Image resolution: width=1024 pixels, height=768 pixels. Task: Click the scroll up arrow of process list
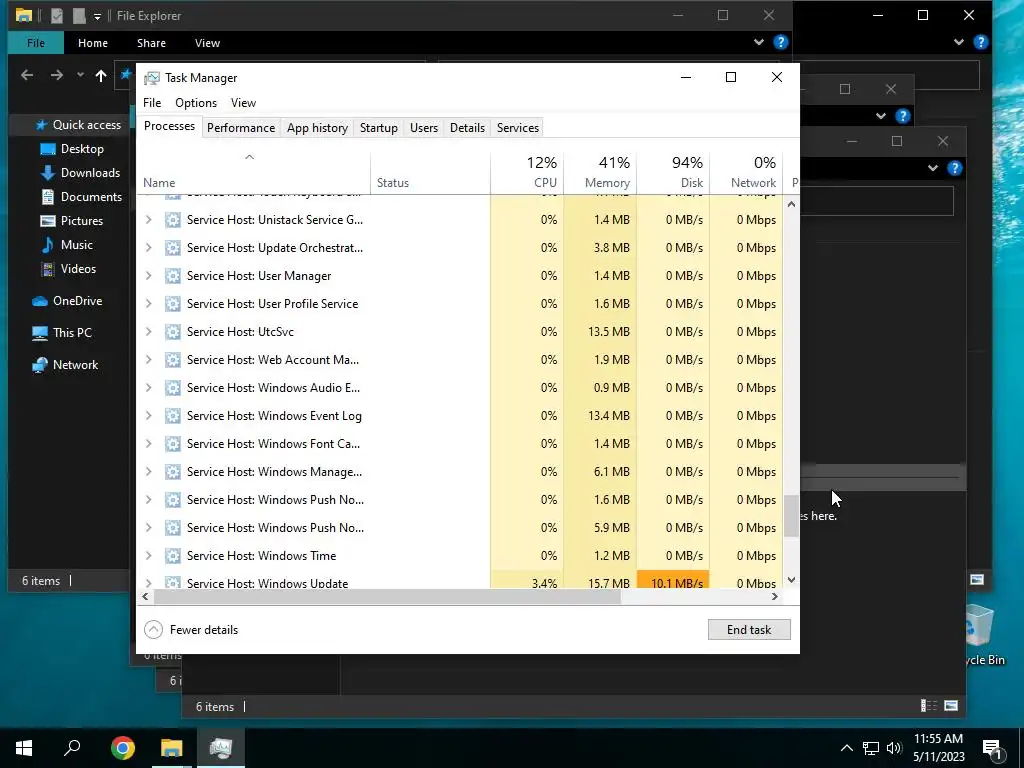(791, 204)
